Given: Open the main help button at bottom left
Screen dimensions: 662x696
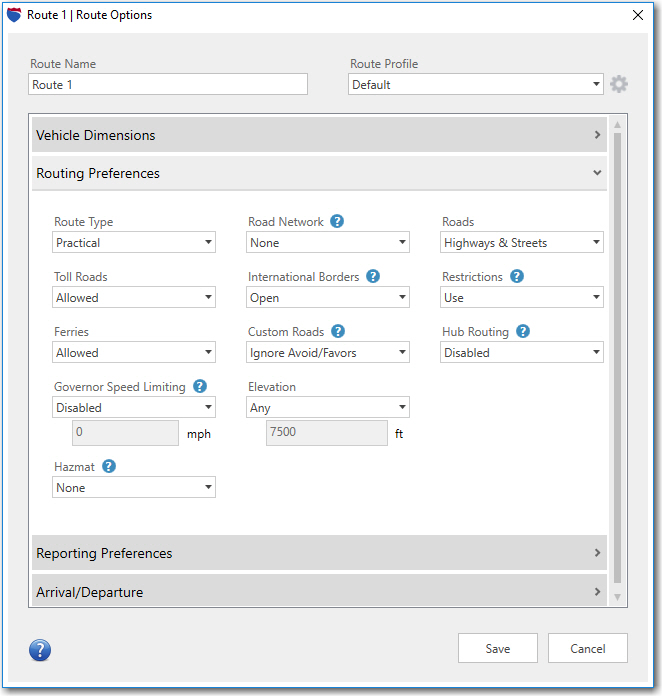Looking at the screenshot, I should 40,651.
